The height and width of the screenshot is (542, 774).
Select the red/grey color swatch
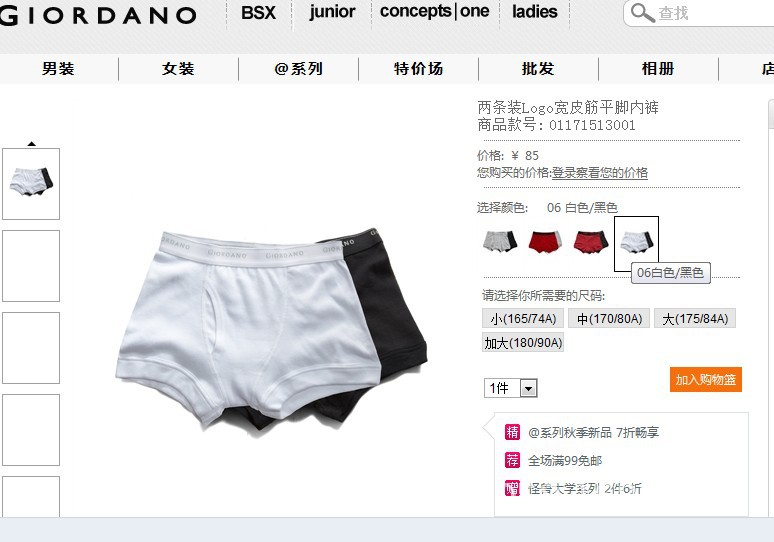545,241
